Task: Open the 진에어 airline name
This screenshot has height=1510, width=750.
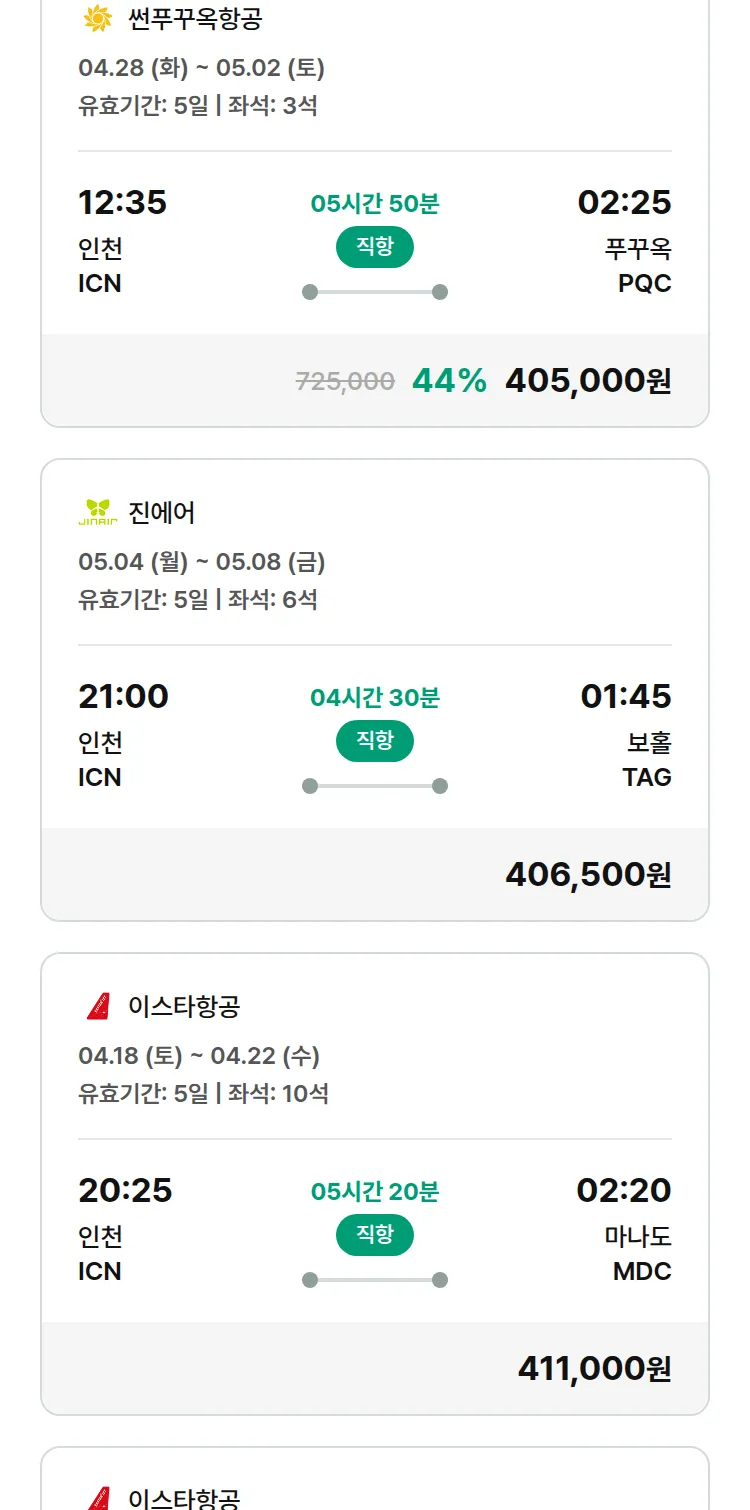Action: [x=162, y=512]
